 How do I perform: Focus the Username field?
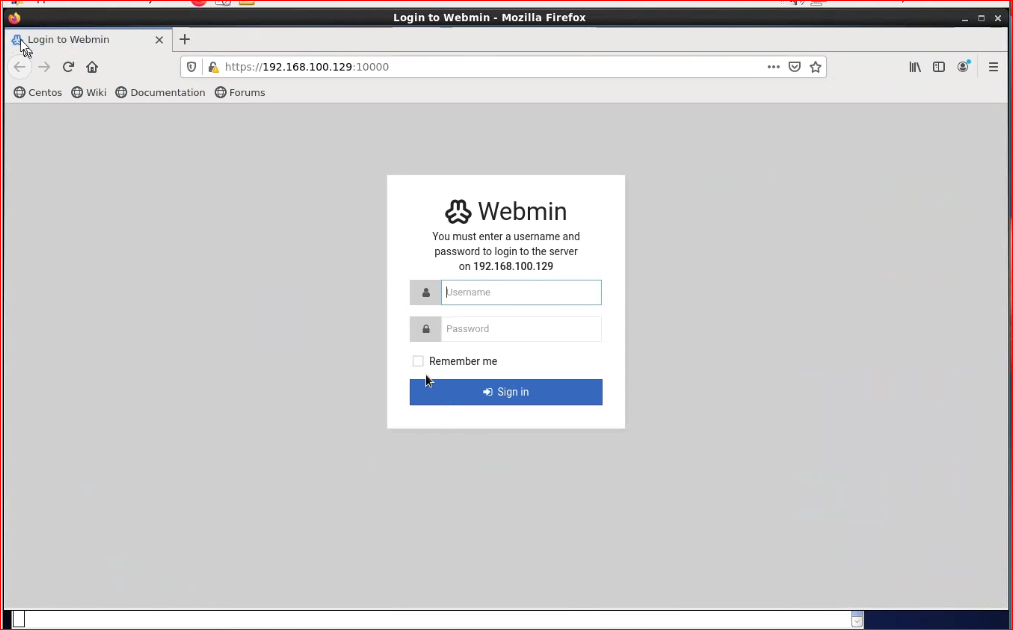point(521,292)
